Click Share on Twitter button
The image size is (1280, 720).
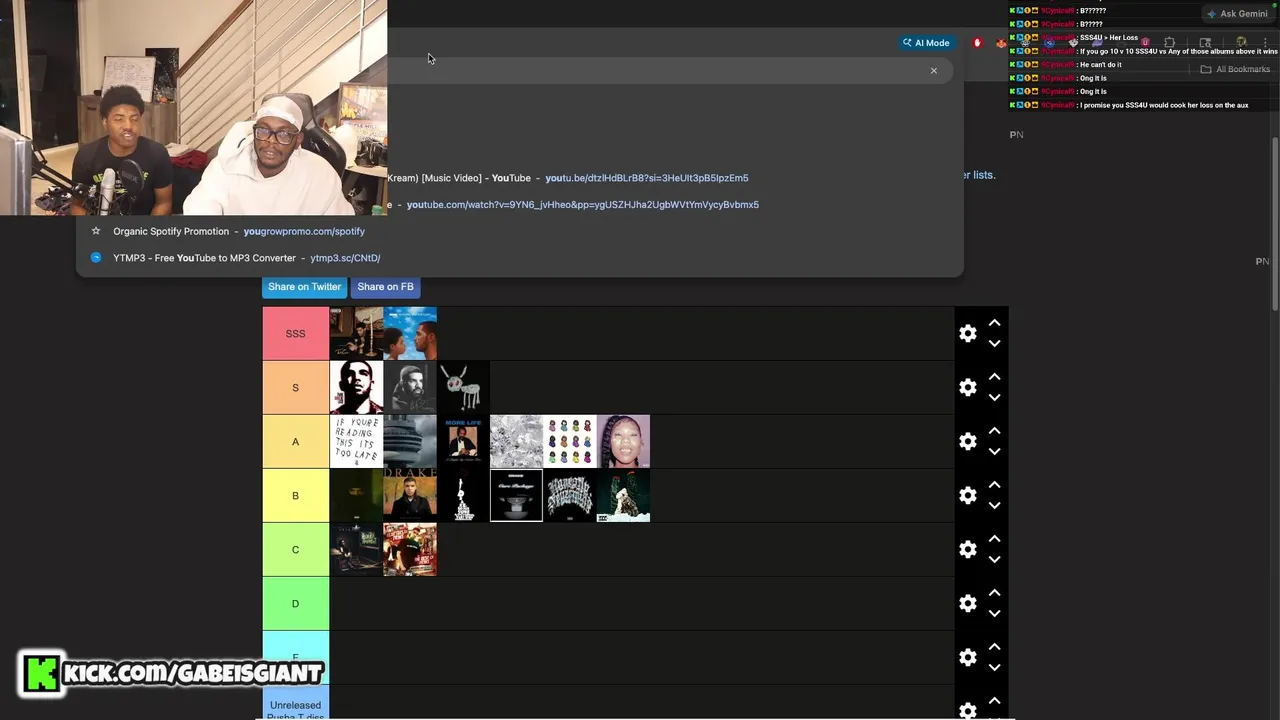[x=304, y=287]
